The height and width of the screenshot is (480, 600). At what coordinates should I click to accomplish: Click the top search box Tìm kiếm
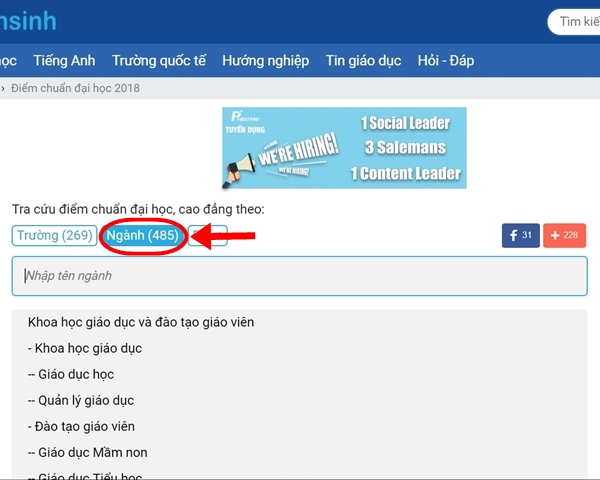pyautogui.click(x=575, y=21)
